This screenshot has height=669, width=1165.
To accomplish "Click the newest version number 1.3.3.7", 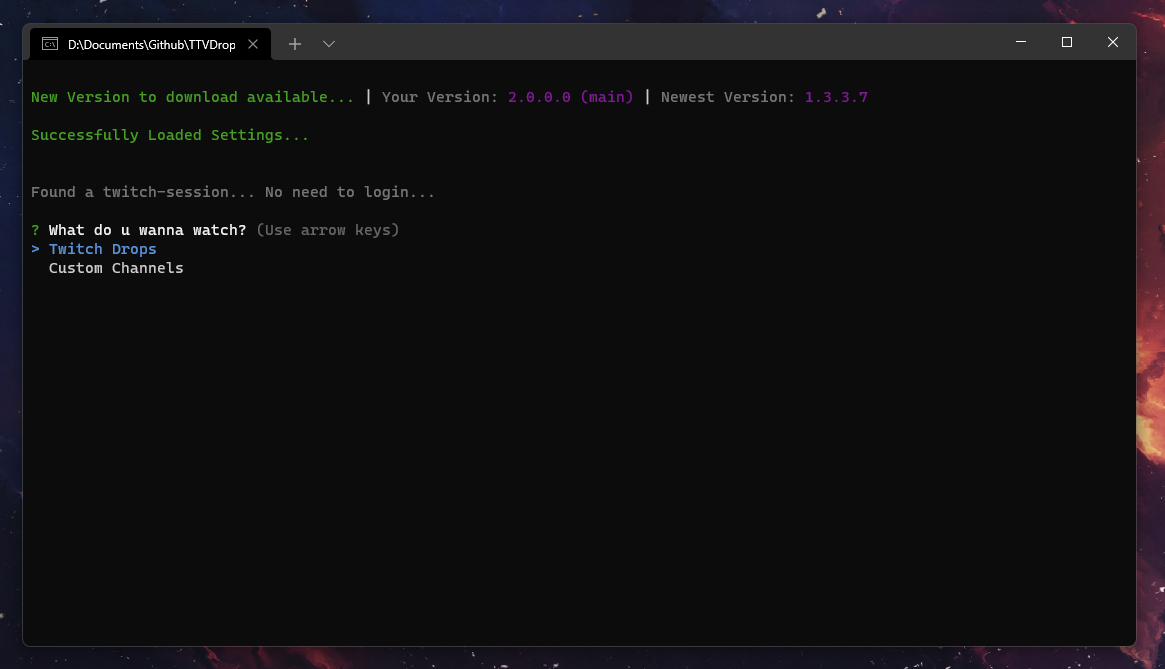I will pyautogui.click(x=836, y=97).
